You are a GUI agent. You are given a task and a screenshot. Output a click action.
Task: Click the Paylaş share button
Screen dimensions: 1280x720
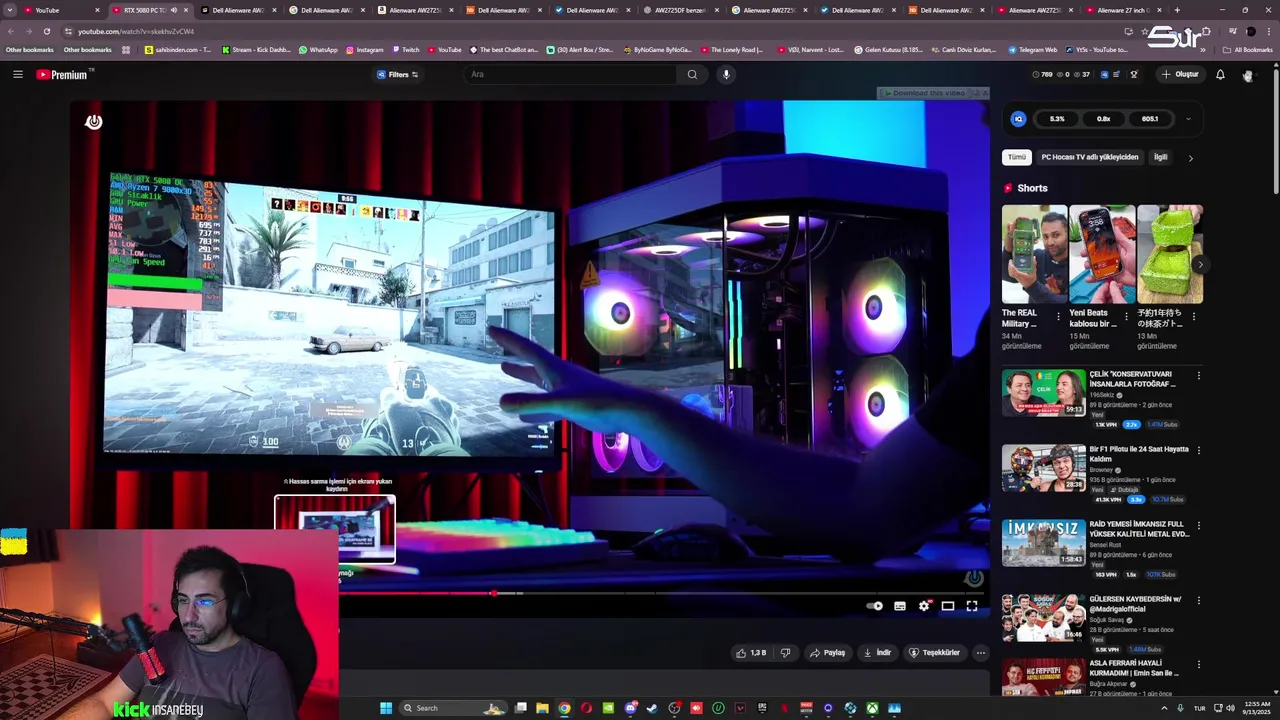(x=828, y=653)
